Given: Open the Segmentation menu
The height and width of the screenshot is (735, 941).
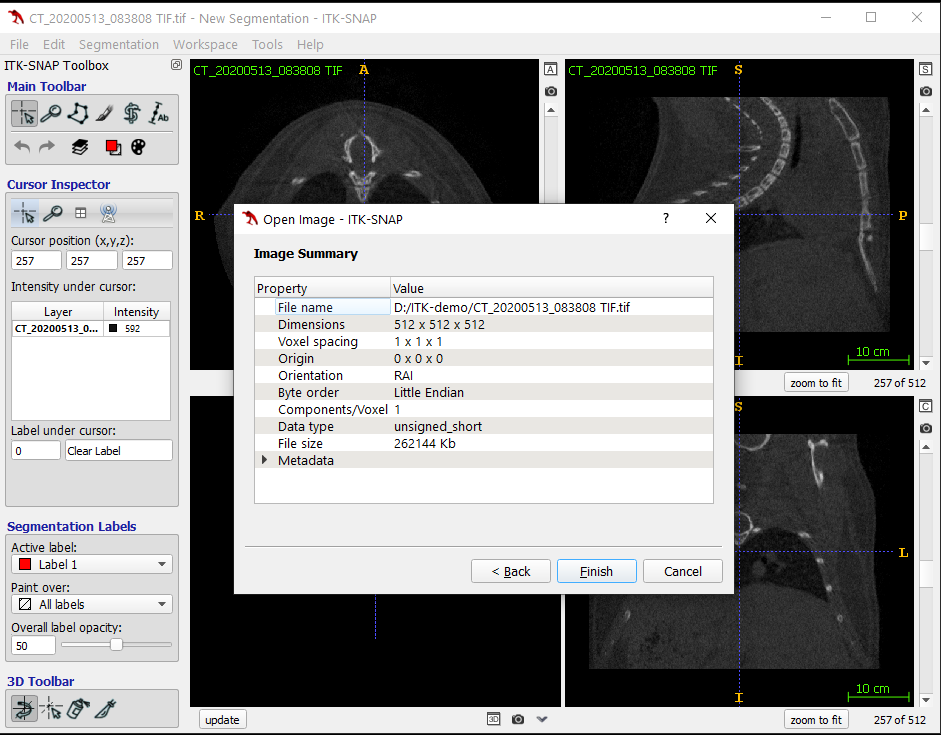Looking at the screenshot, I should [119, 44].
